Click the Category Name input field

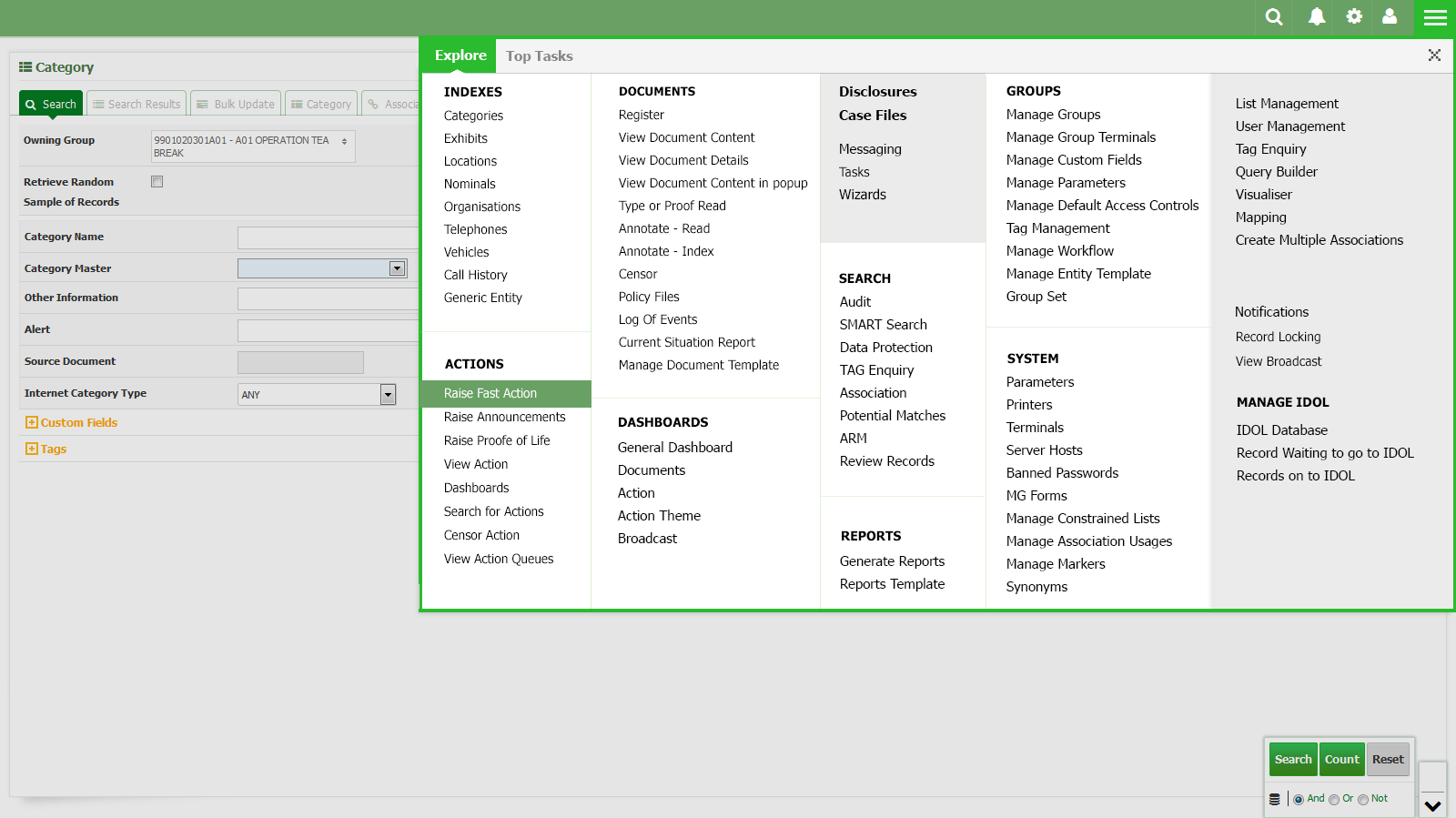[328, 237]
